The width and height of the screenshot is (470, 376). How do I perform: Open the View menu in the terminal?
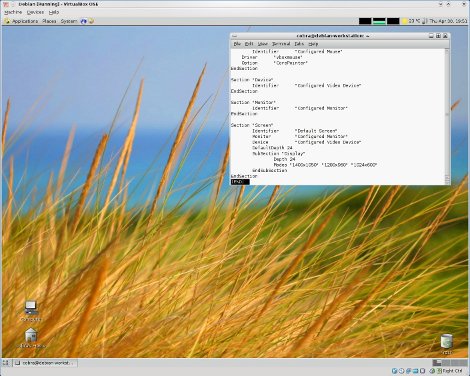point(263,44)
